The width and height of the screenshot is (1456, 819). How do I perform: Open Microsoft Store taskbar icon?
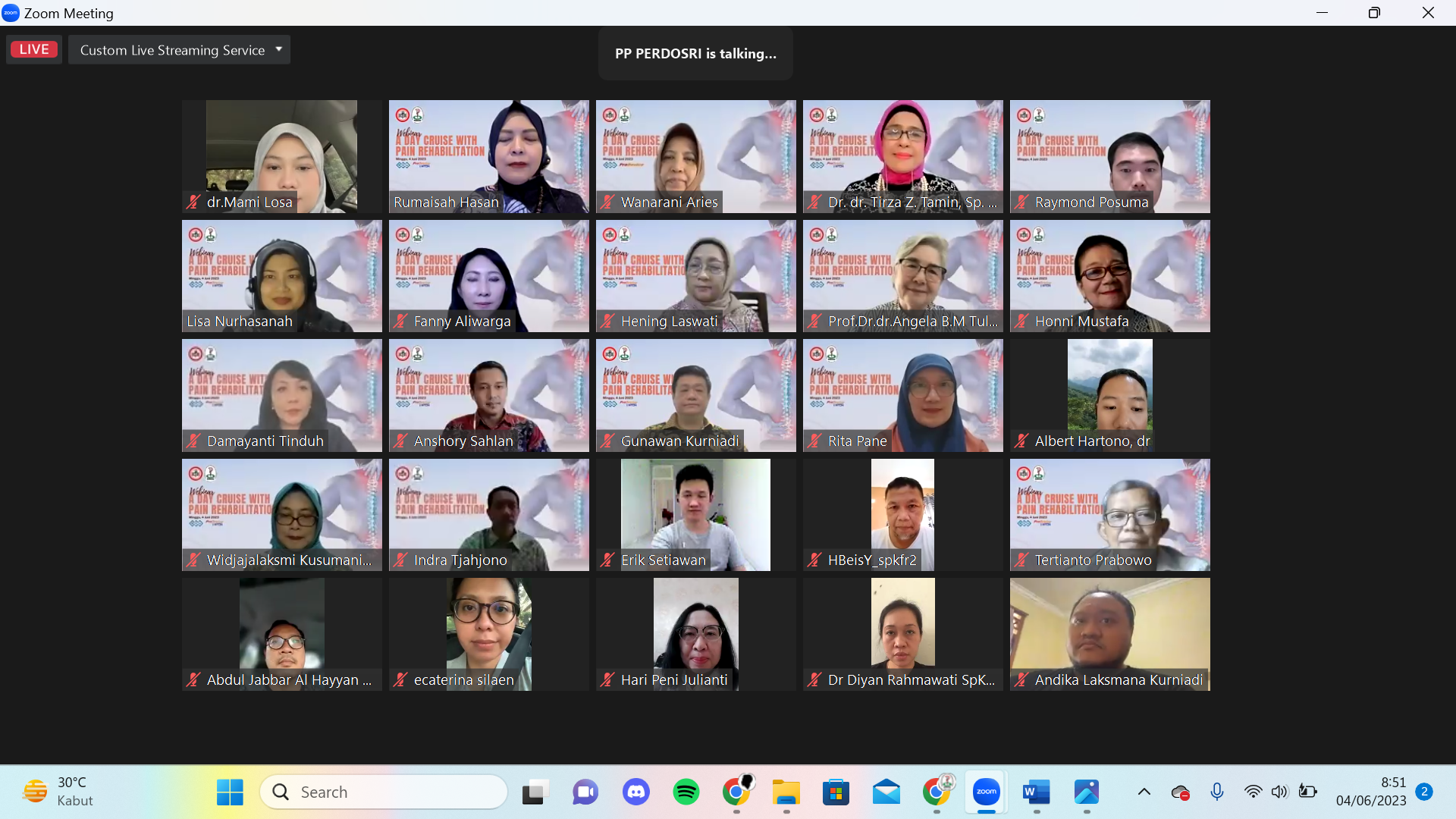pyautogui.click(x=836, y=792)
